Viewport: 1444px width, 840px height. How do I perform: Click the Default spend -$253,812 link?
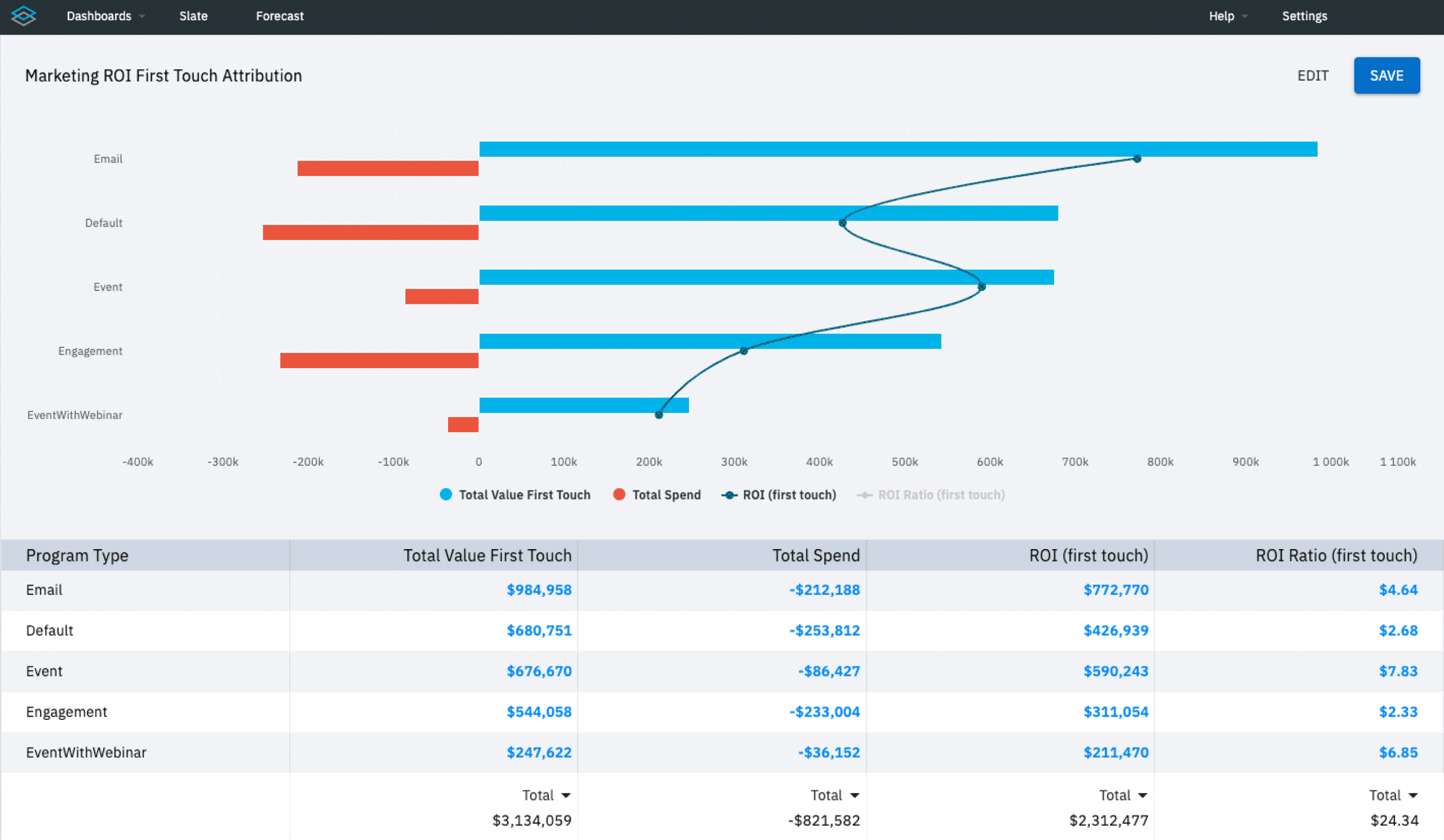825,630
